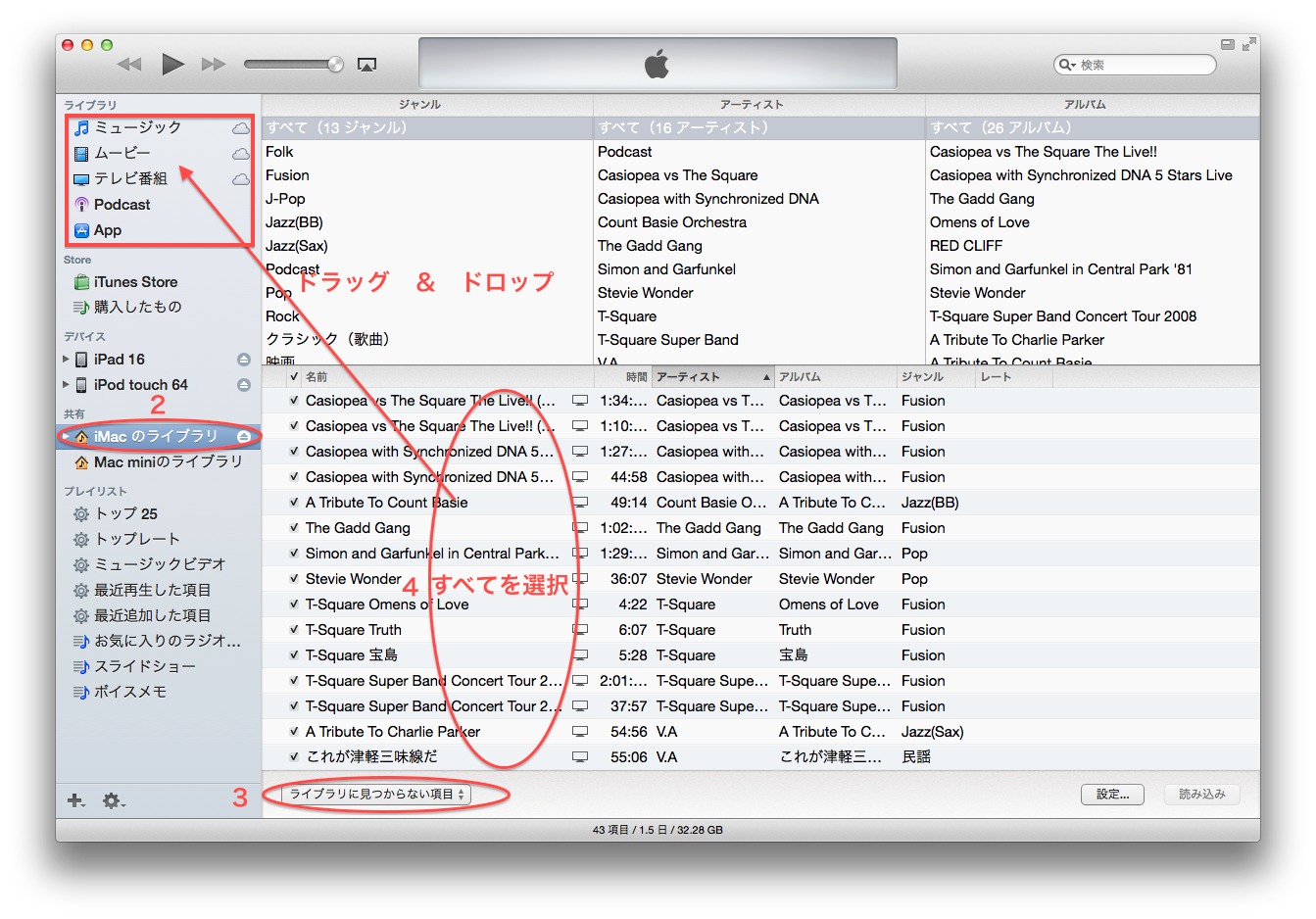1316x919 pixels.
Task: Click the 読み込み button
Action: [1202, 795]
